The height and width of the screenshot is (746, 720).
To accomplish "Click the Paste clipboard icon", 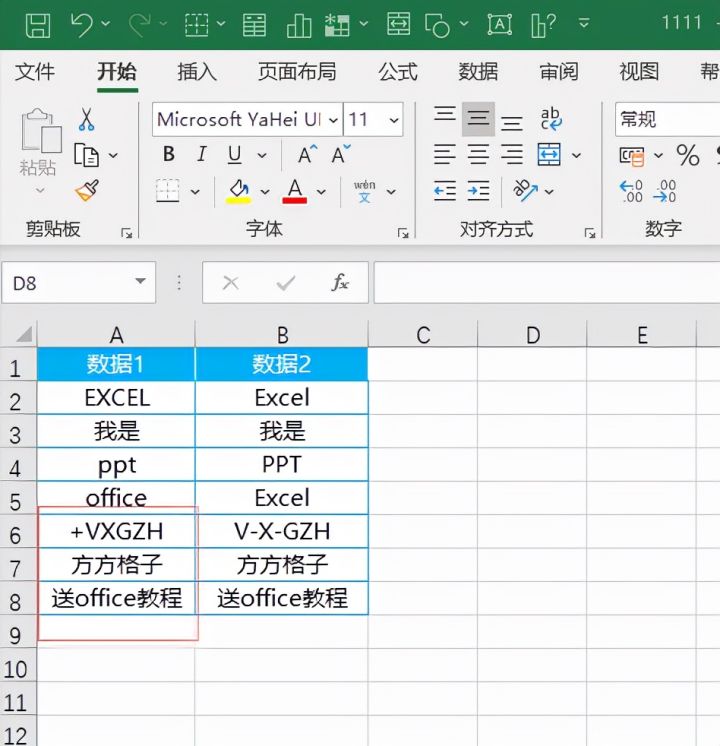I will click(x=41, y=130).
